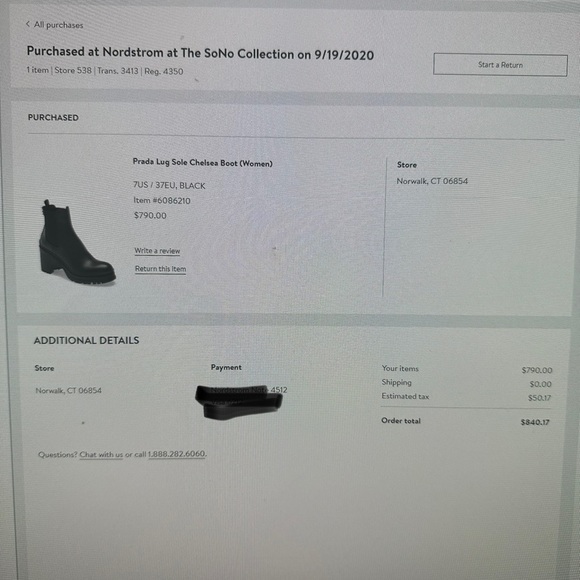The width and height of the screenshot is (580, 580).
Task: Click the PURCHASED section header
Action: pyautogui.click(x=53, y=118)
